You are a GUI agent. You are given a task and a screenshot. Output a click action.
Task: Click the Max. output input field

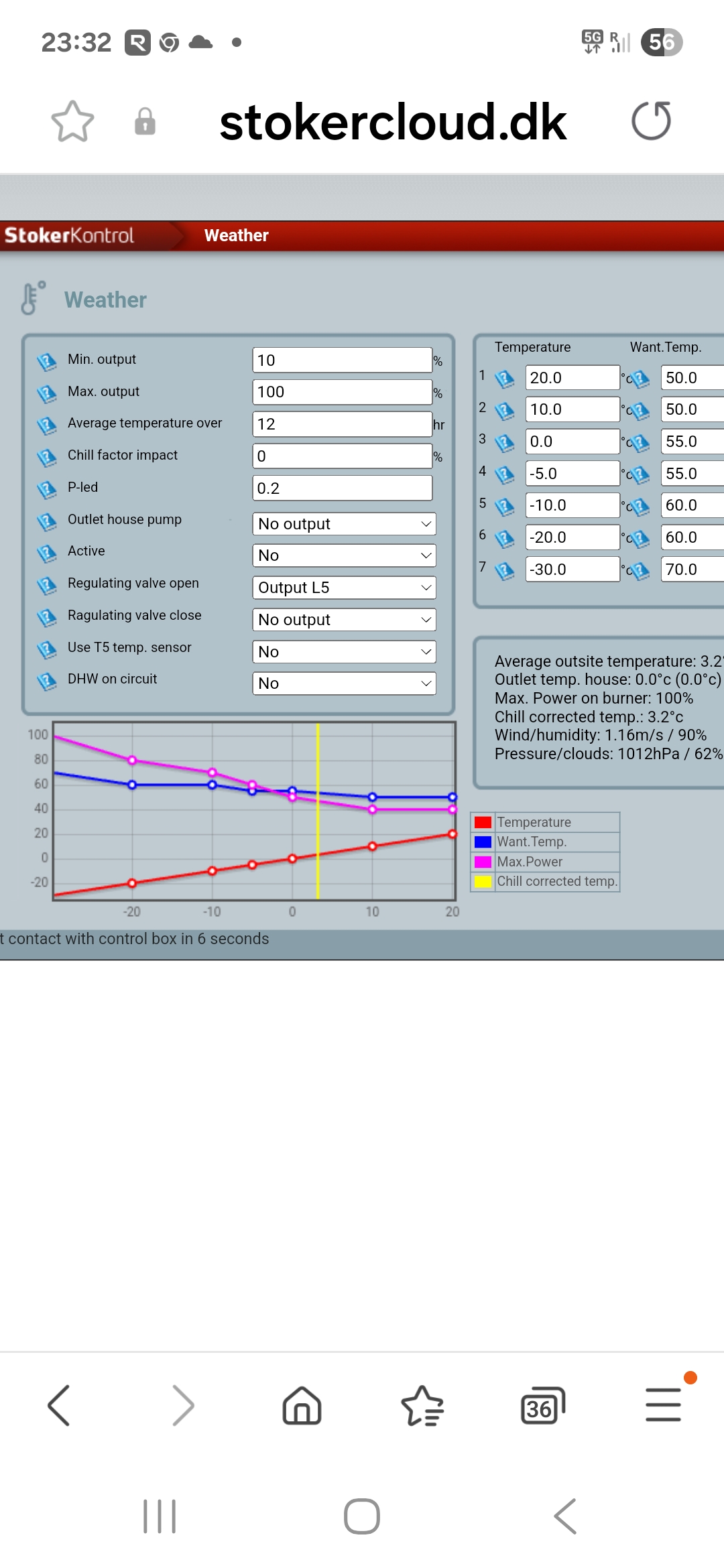tap(342, 392)
